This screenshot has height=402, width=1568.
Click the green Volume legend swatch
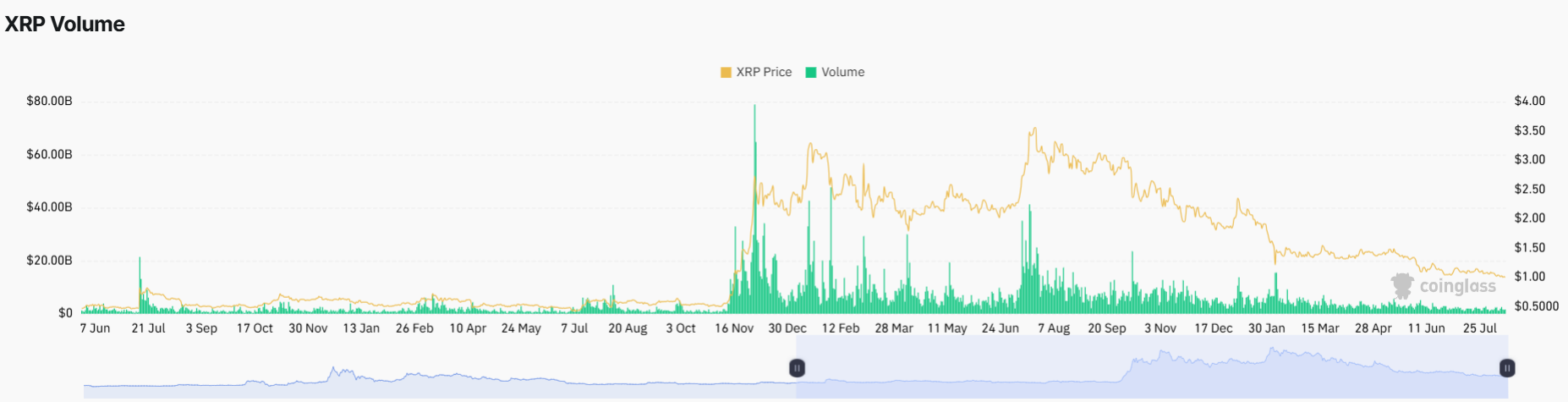coord(810,72)
